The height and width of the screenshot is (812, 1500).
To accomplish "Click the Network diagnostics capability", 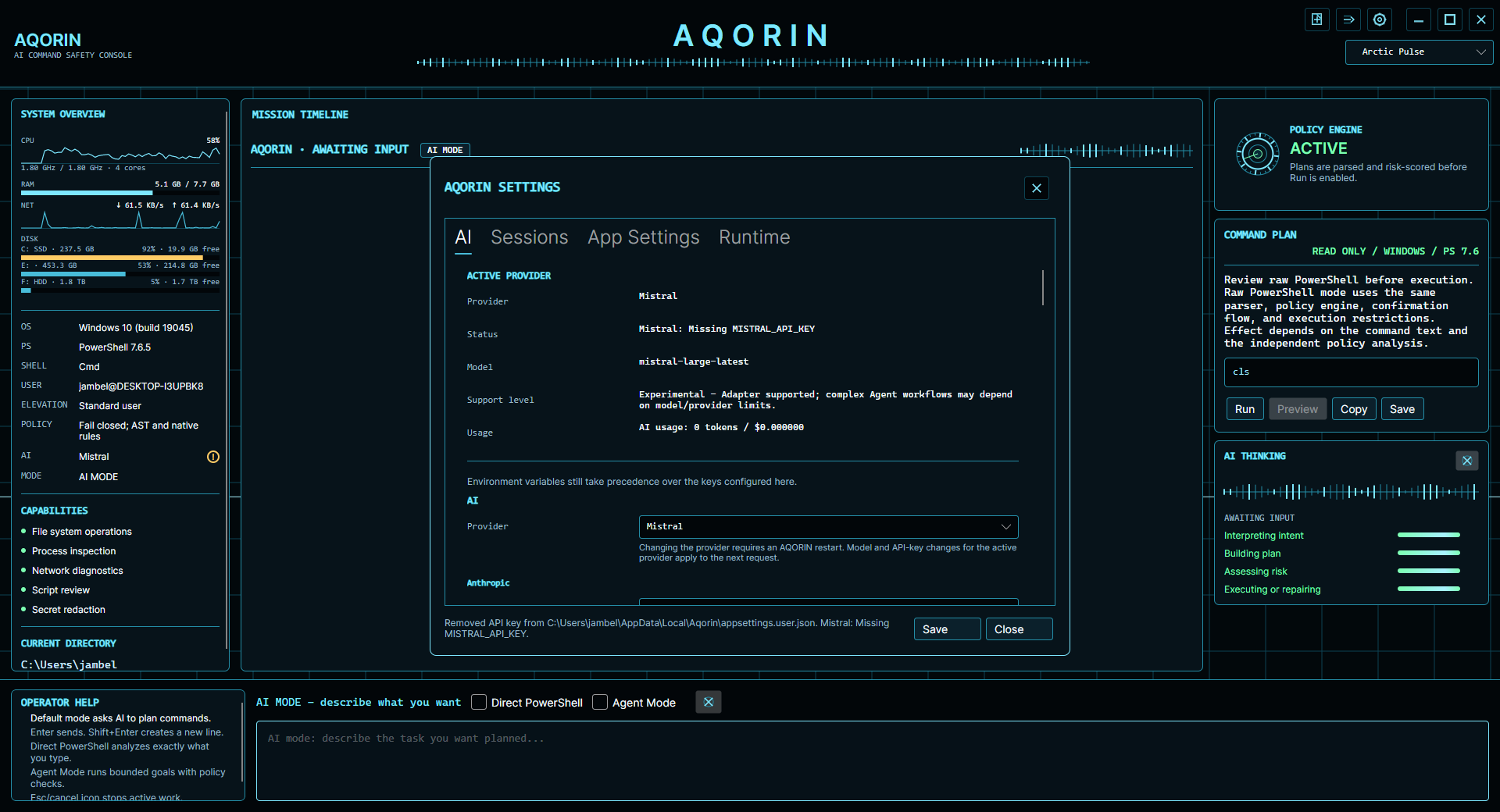I will click(77, 571).
